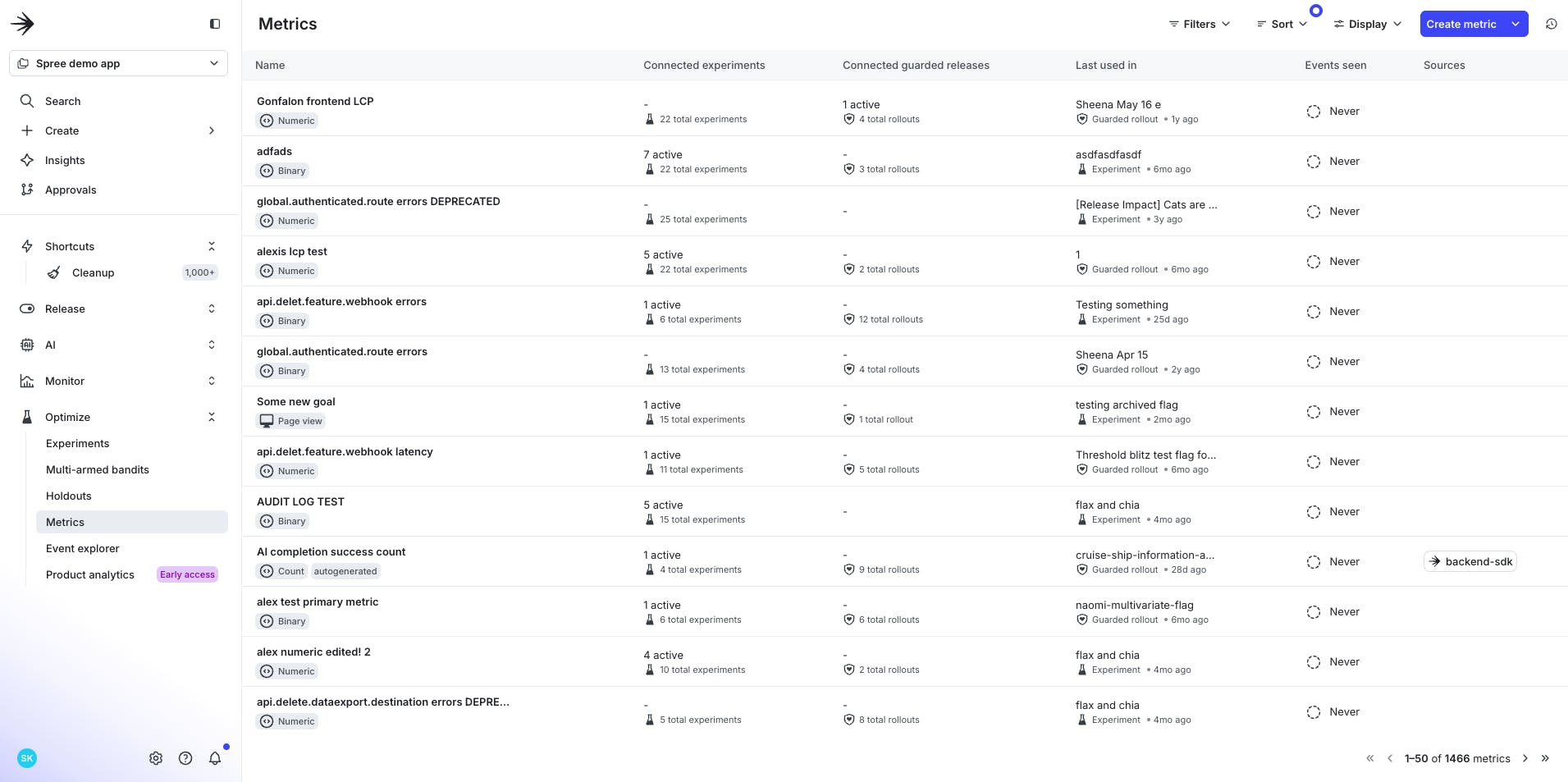
Task: Open the settings gear icon
Action: coord(156,758)
